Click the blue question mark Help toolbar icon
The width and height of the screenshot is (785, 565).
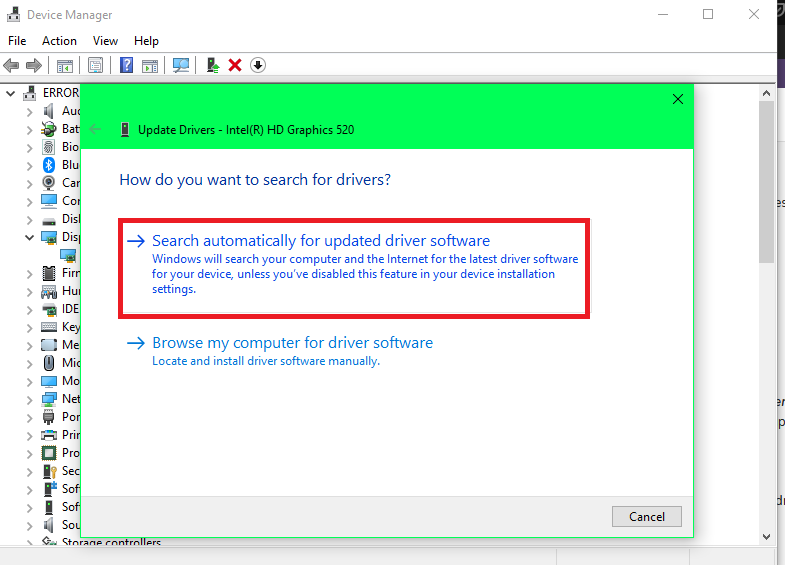click(x=126, y=65)
